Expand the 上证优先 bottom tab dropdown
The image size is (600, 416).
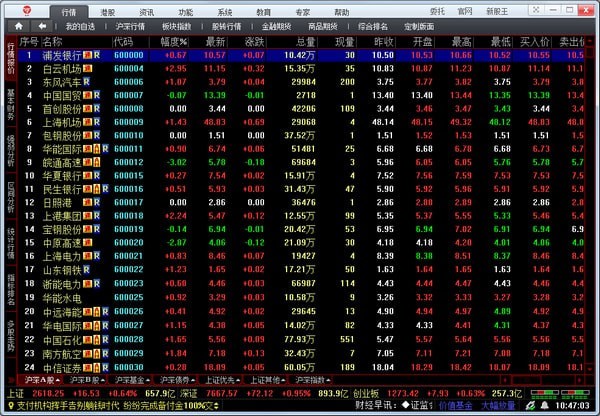(238, 380)
